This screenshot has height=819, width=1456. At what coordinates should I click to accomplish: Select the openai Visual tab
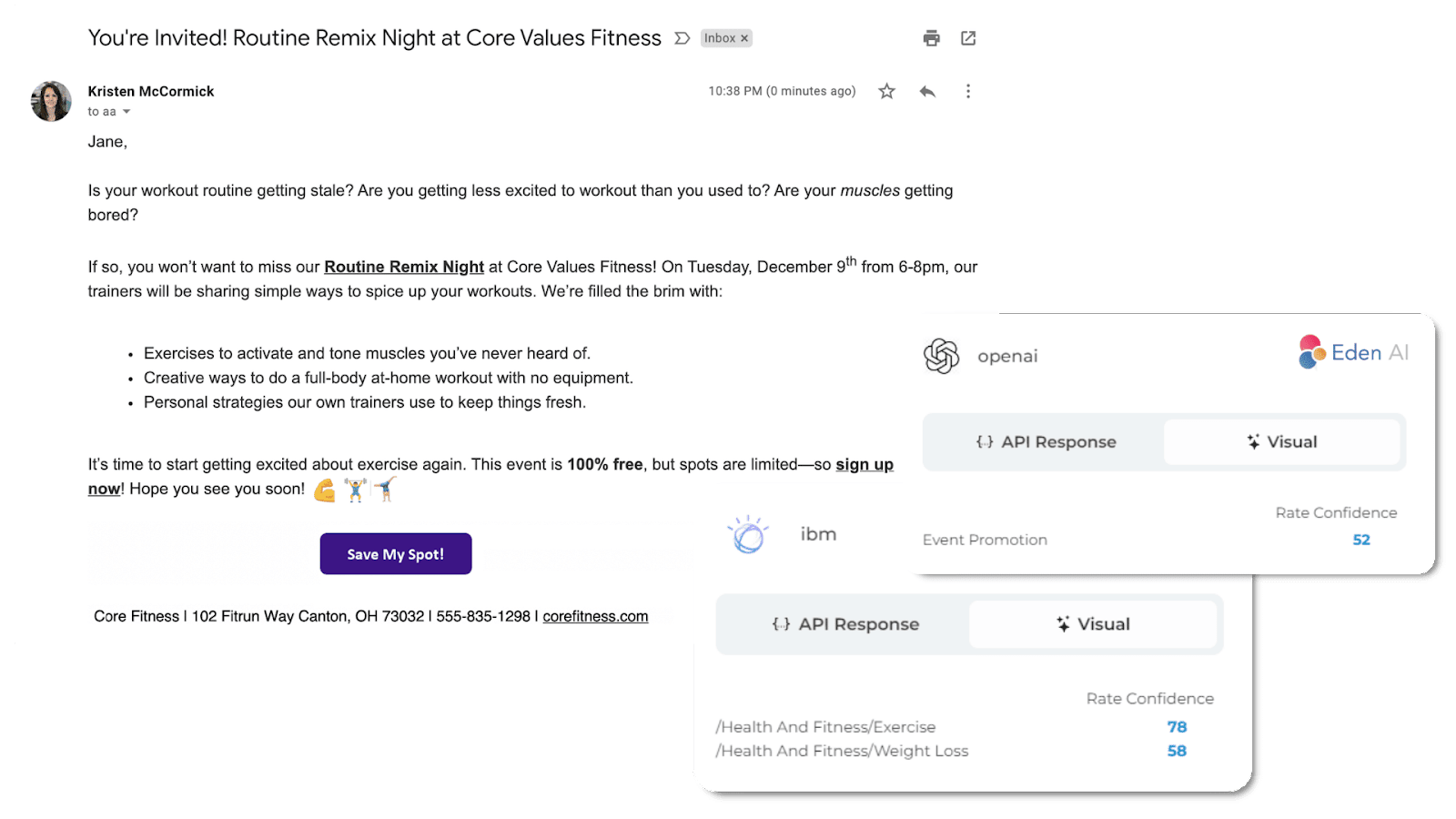[x=1281, y=442]
